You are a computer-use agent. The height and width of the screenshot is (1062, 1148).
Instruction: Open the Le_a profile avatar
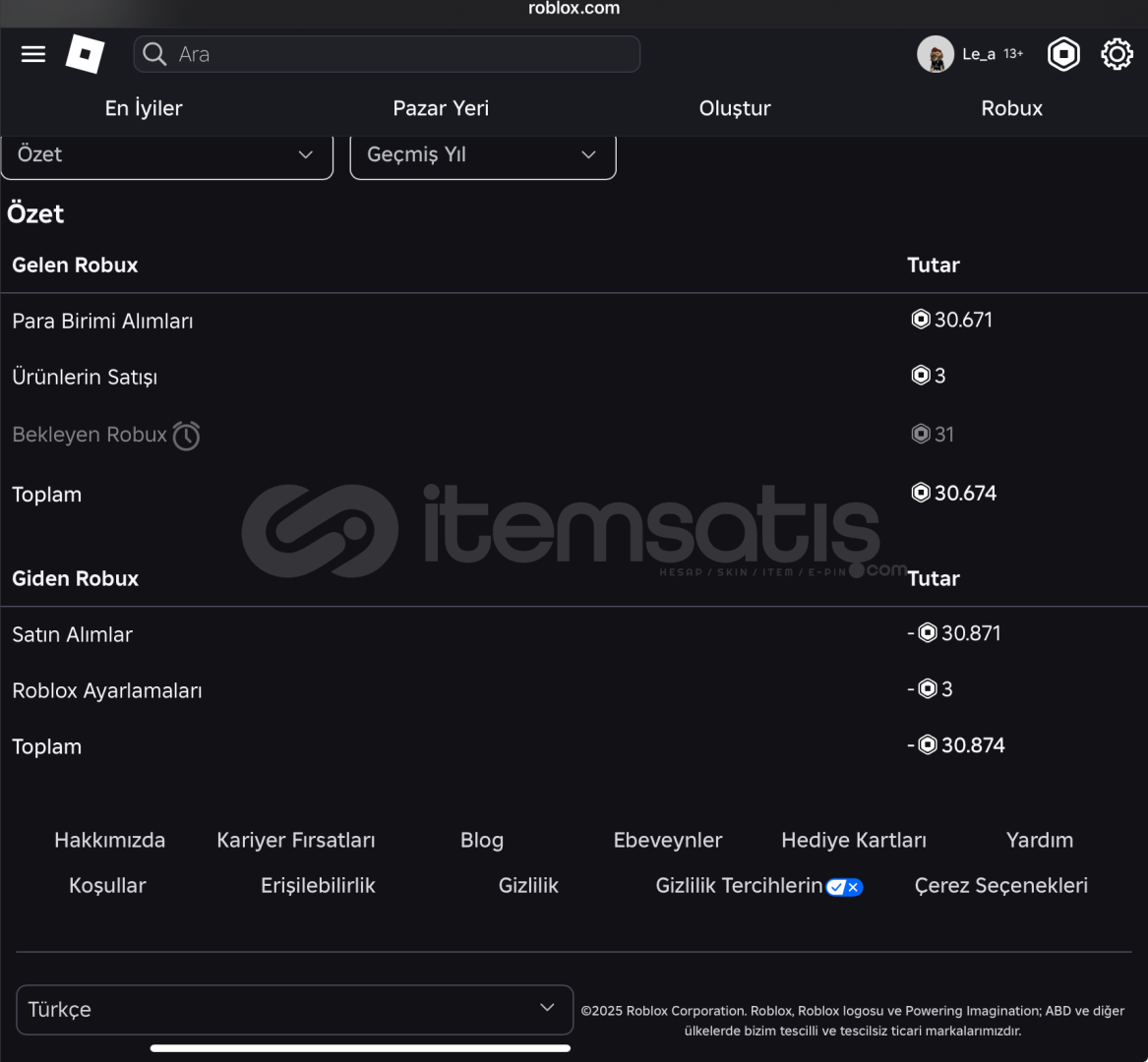pyautogui.click(x=935, y=54)
